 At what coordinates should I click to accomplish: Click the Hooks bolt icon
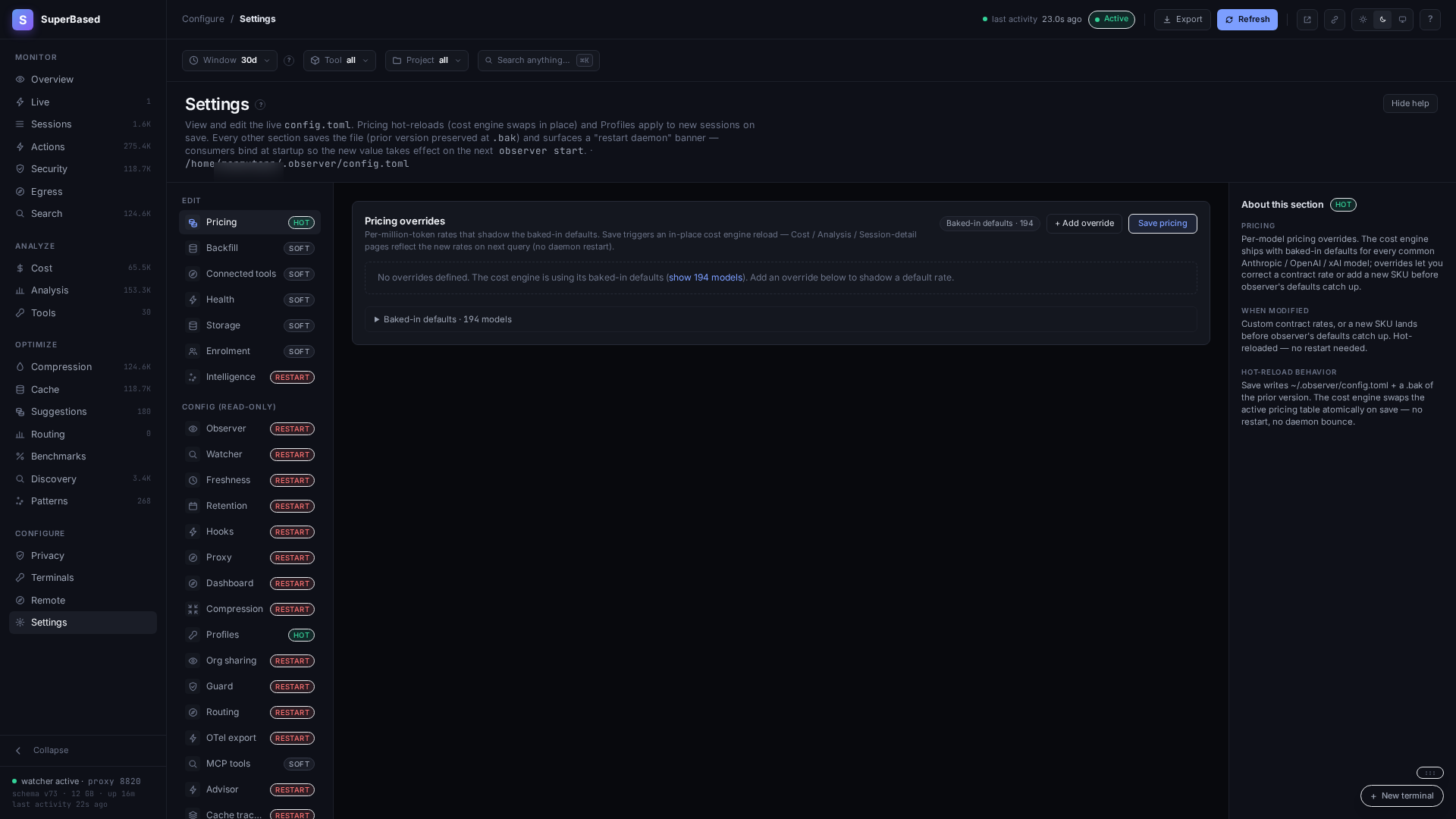click(x=193, y=532)
